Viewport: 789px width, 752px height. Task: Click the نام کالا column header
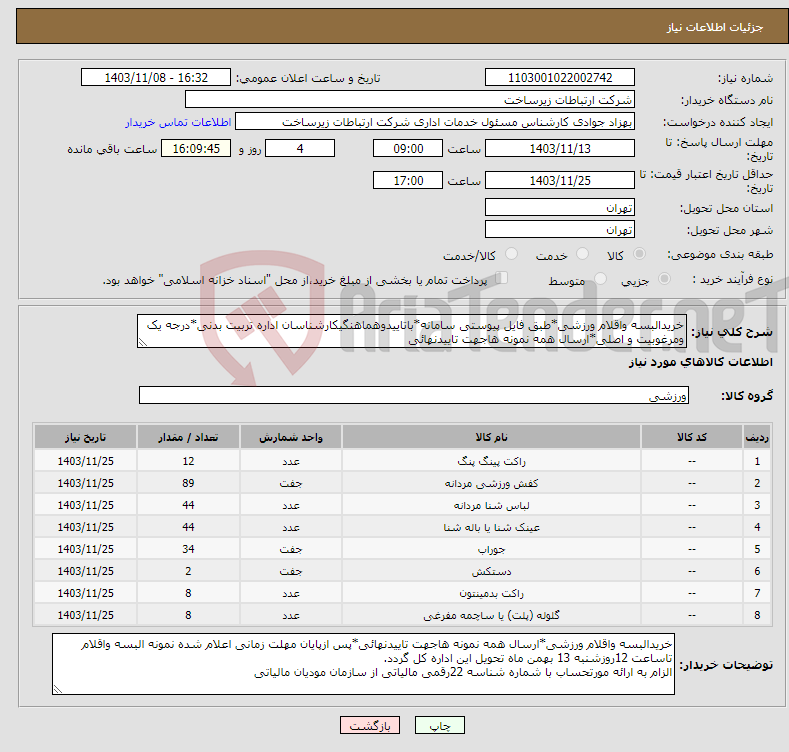coord(491,437)
